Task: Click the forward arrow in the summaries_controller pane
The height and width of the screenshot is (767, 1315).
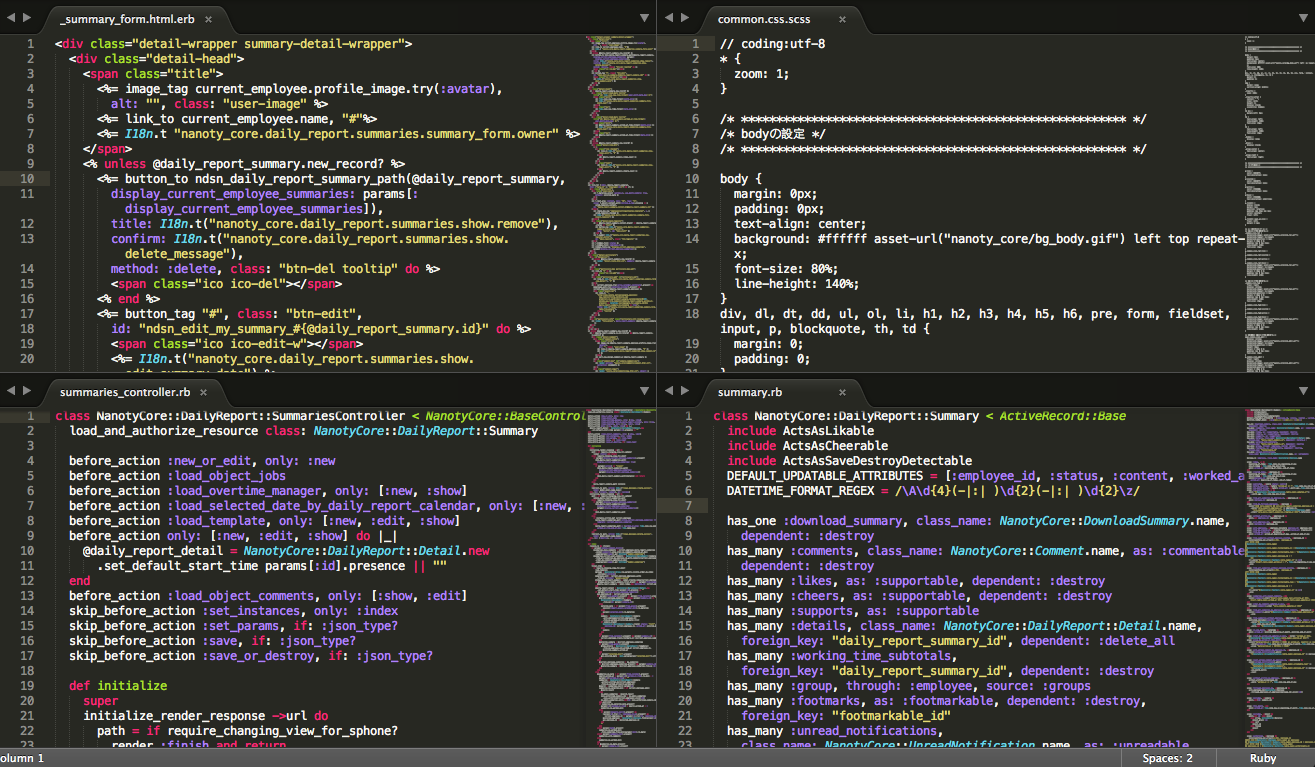Action: pyautogui.click(x=26, y=392)
